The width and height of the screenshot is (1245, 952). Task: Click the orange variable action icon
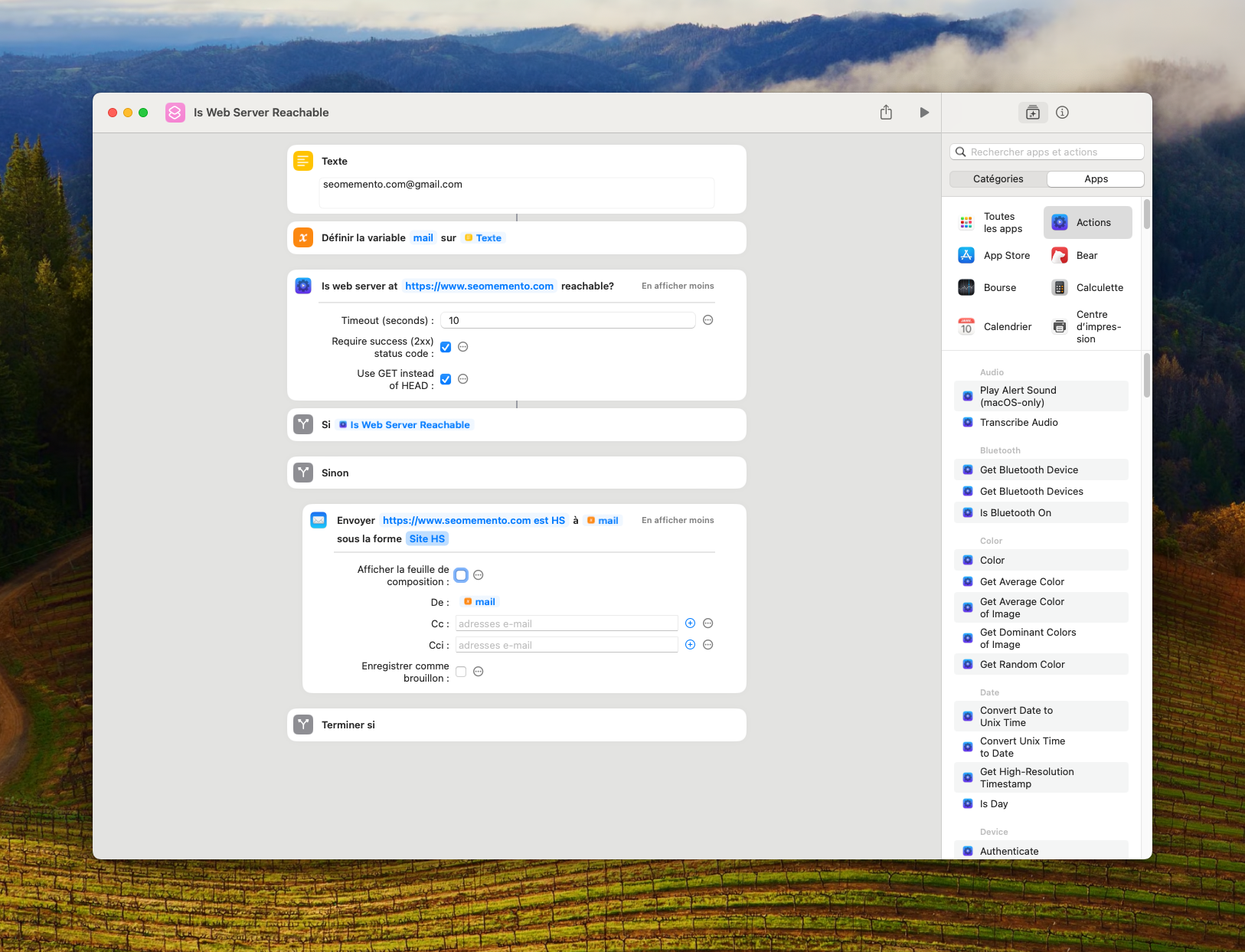[303, 237]
